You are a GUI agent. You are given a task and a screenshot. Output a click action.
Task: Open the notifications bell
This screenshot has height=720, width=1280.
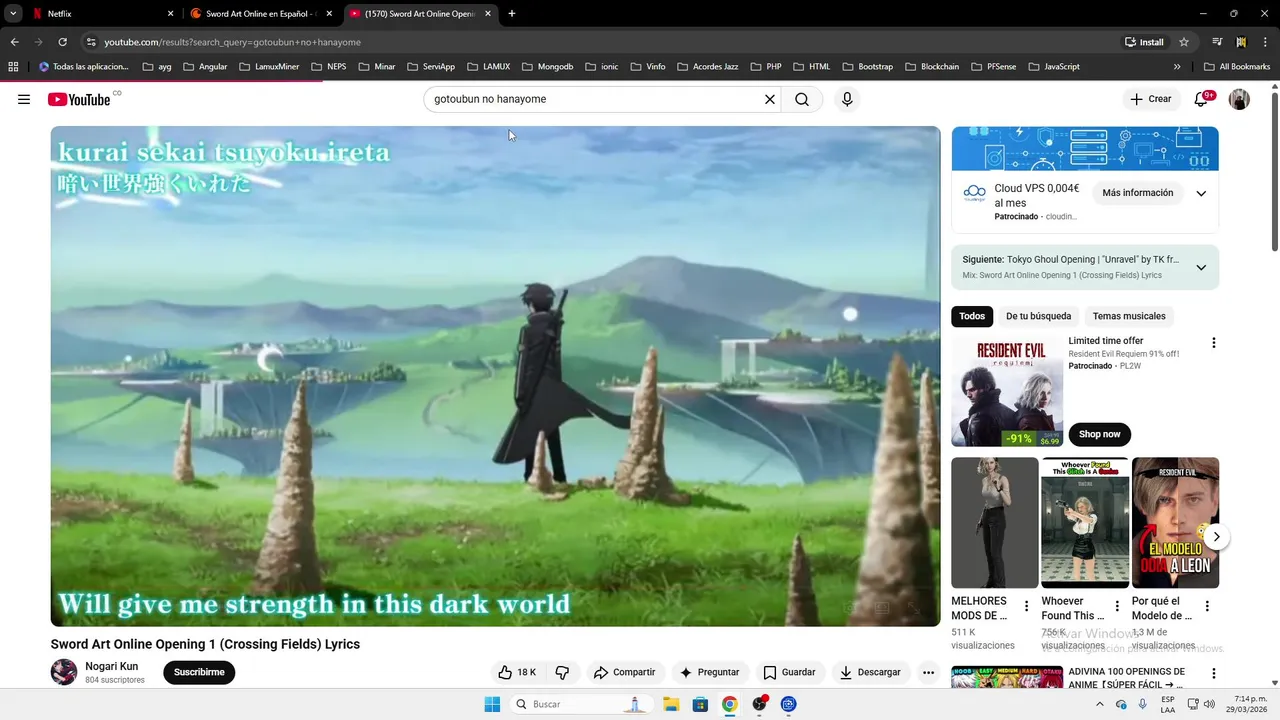click(1201, 99)
